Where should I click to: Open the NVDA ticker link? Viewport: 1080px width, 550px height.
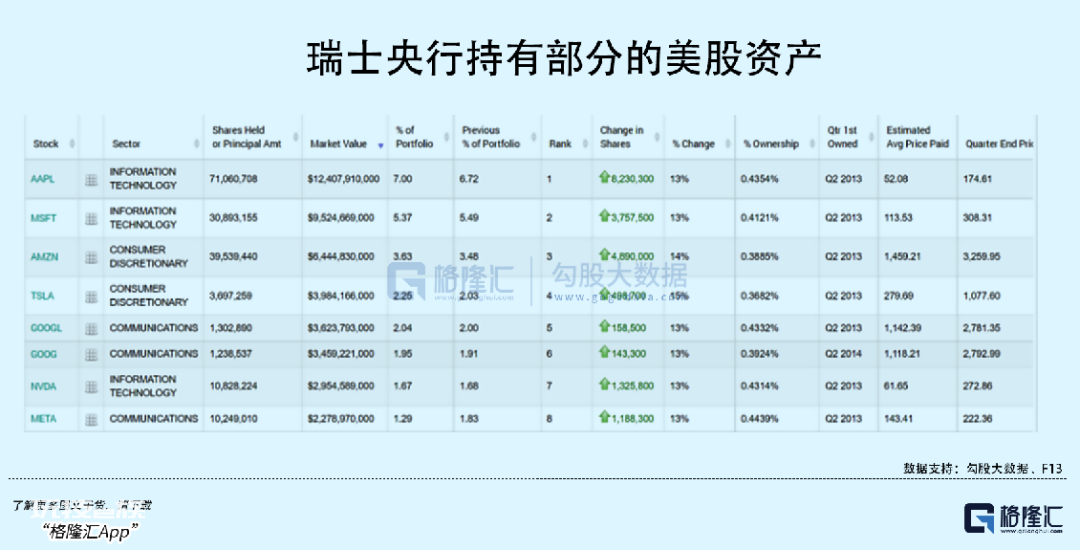(43, 387)
